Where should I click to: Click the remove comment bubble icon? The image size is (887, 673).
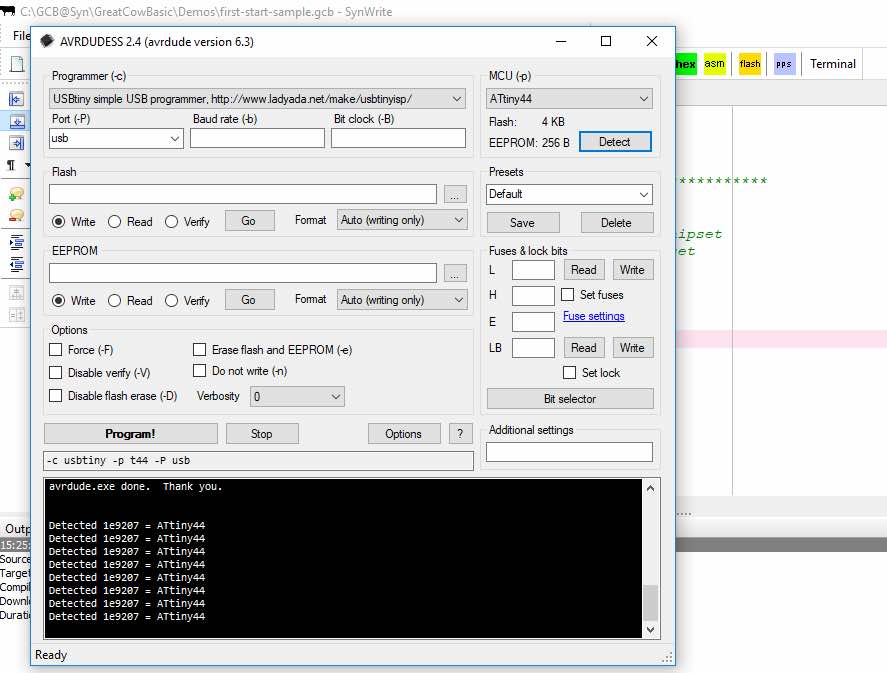click(x=16, y=215)
